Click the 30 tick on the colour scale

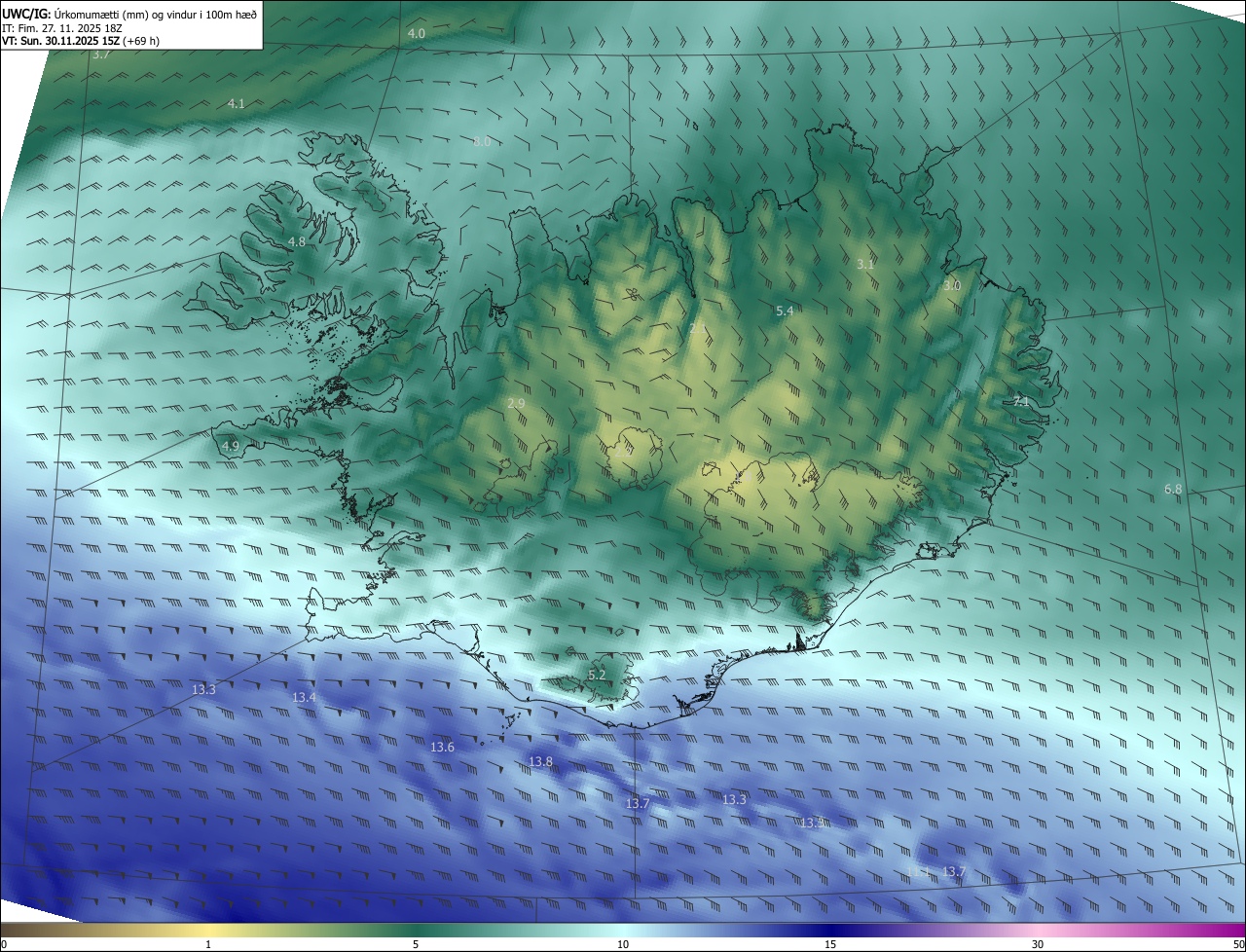click(1038, 944)
